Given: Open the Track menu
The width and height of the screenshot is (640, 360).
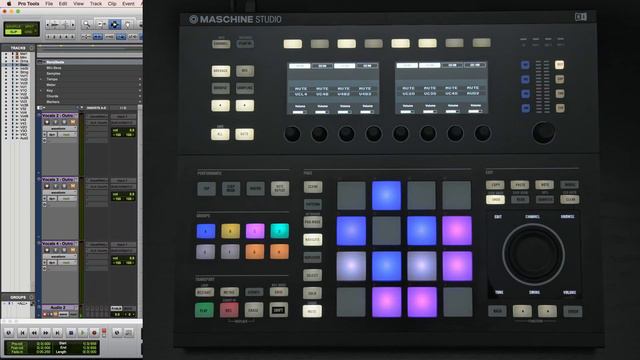Looking at the screenshot, I should 96,3.
